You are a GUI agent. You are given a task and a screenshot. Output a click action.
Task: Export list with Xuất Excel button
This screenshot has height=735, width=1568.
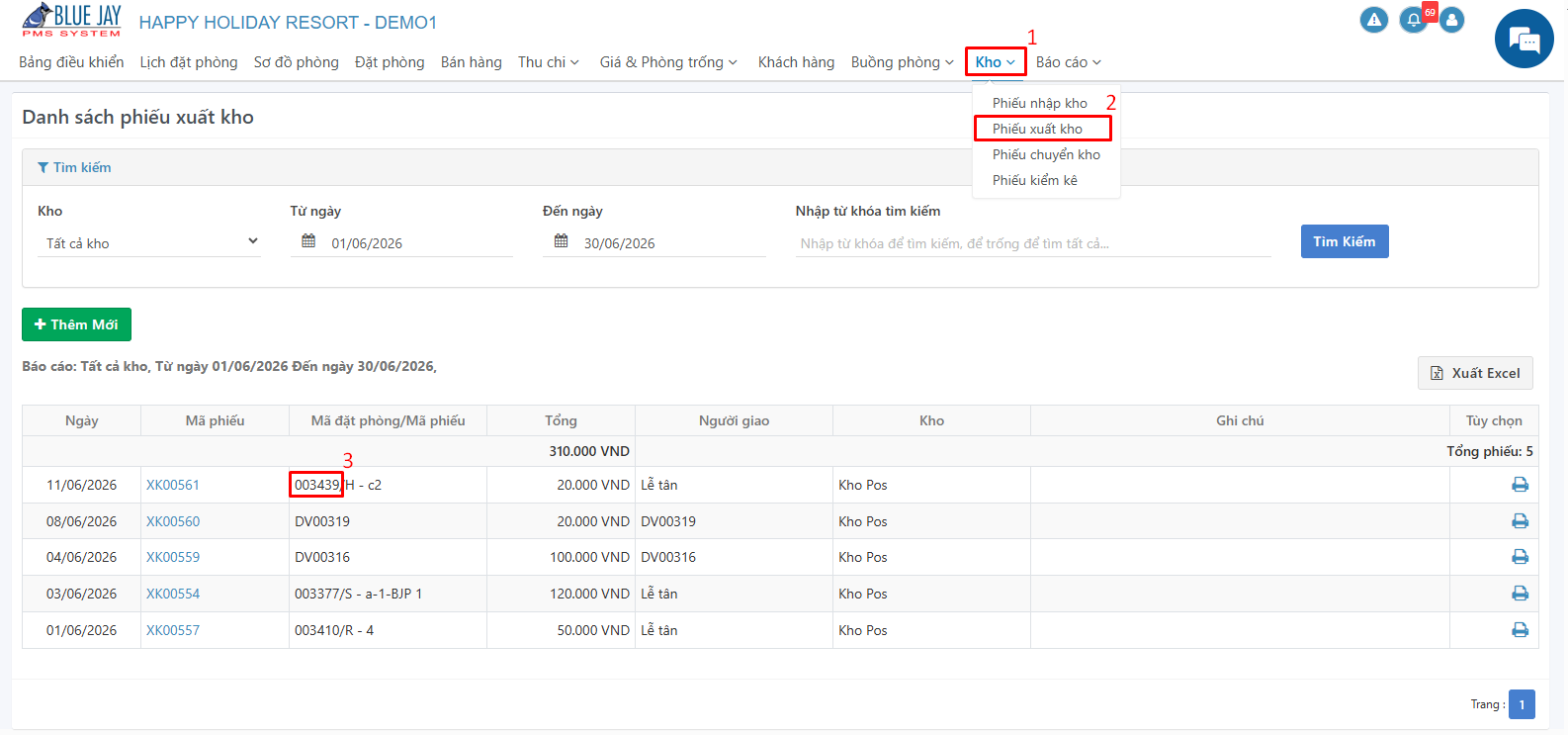[x=1475, y=373]
